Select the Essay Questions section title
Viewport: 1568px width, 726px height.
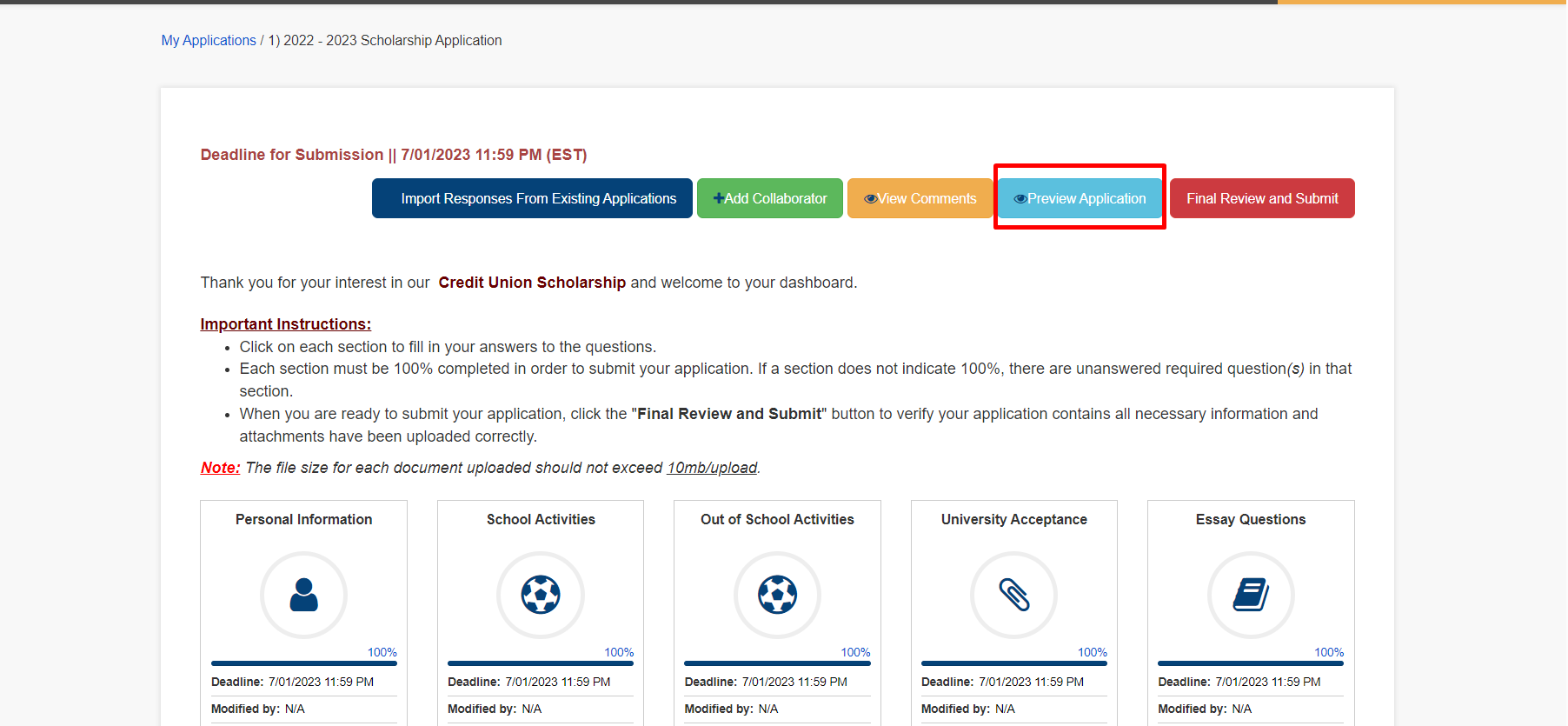coord(1251,519)
